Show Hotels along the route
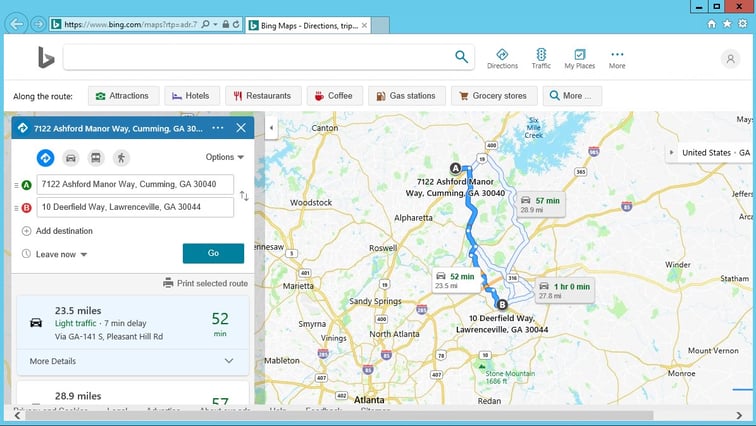The height and width of the screenshot is (426, 756). click(192, 96)
